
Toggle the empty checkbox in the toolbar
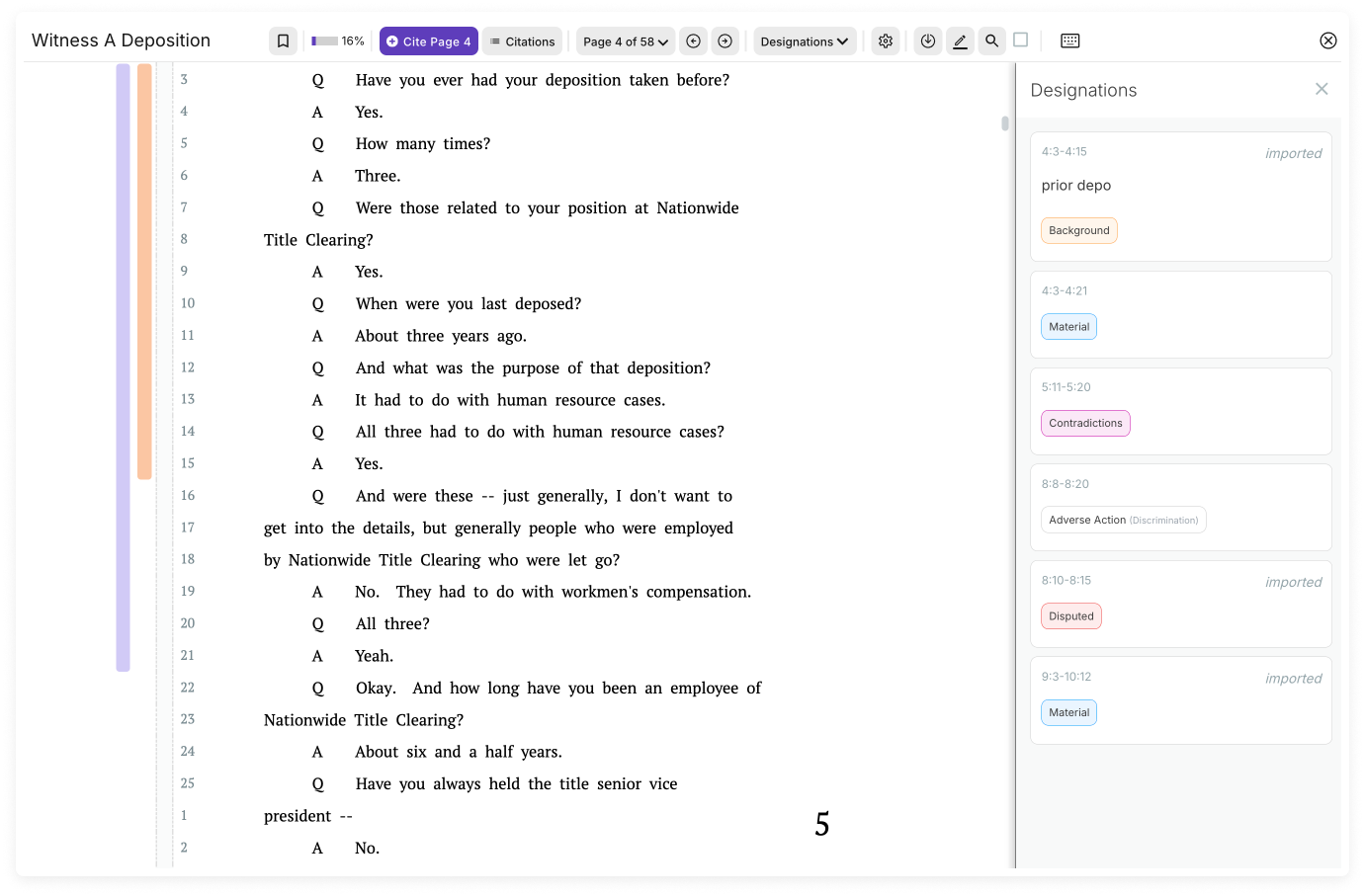[1020, 40]
